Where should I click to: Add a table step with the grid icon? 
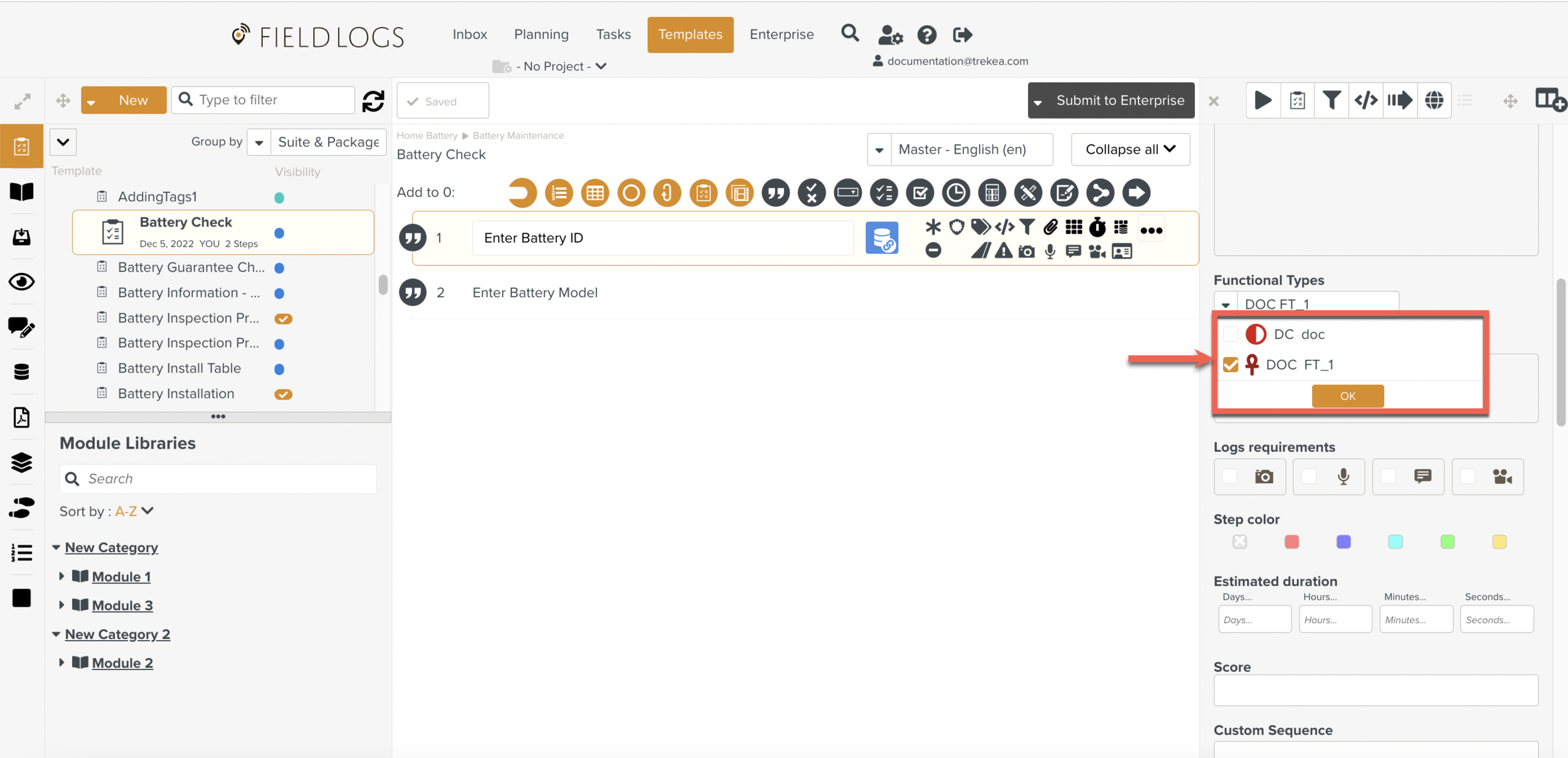tap(595, 193)
